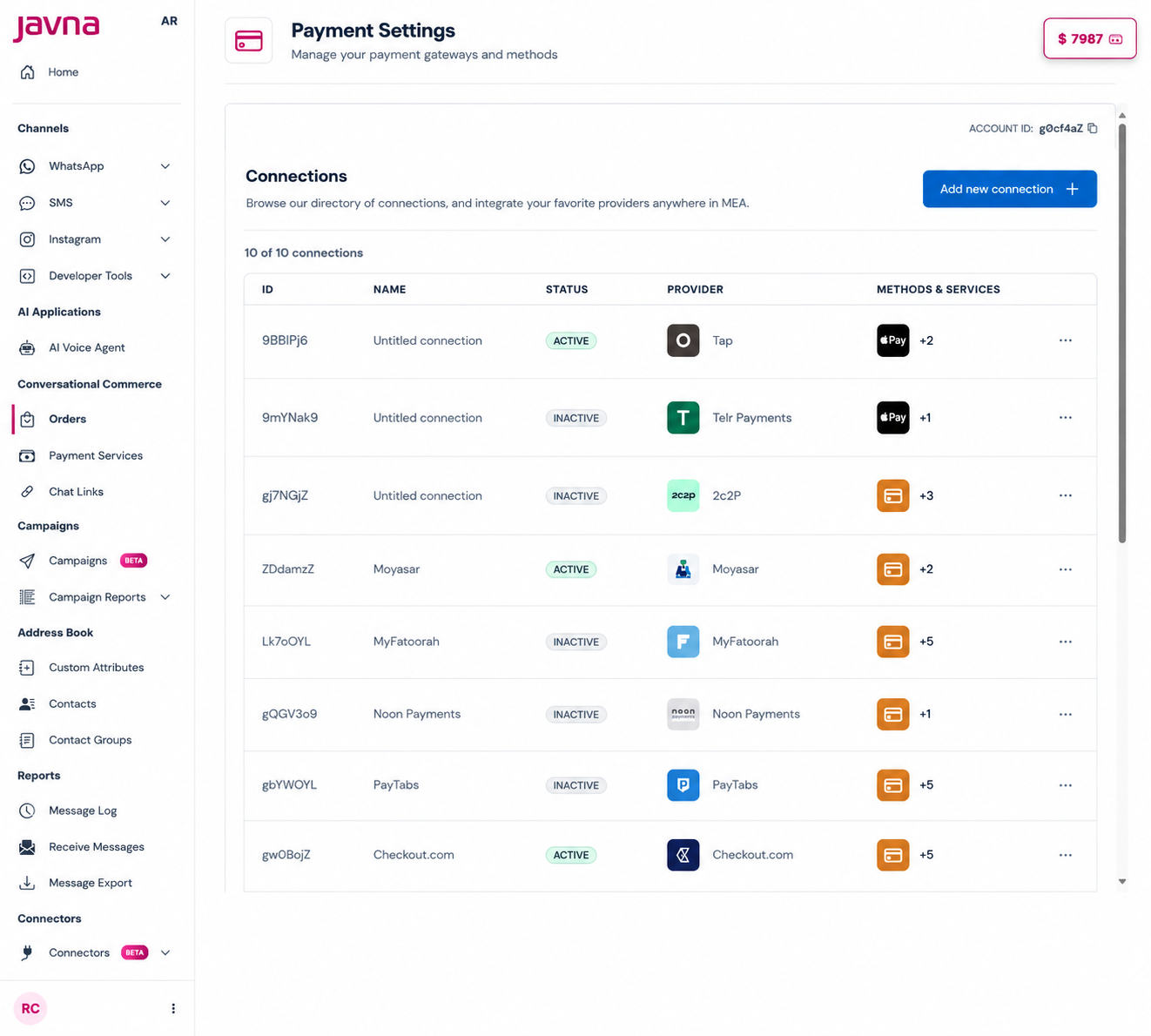Open the three-dot menu for Tap connection
This screenshot has width=1151, height=1036.
click(x=1065, y=340)
